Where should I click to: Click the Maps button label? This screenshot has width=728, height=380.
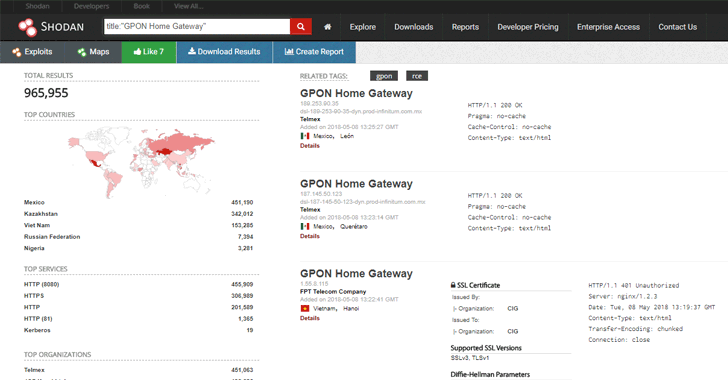point(99,52)
